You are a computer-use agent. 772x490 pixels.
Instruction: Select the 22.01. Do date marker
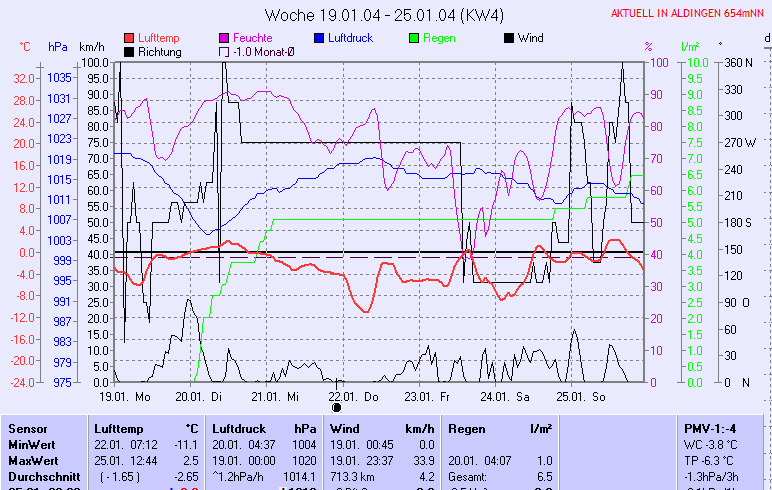tap(359, 397)
